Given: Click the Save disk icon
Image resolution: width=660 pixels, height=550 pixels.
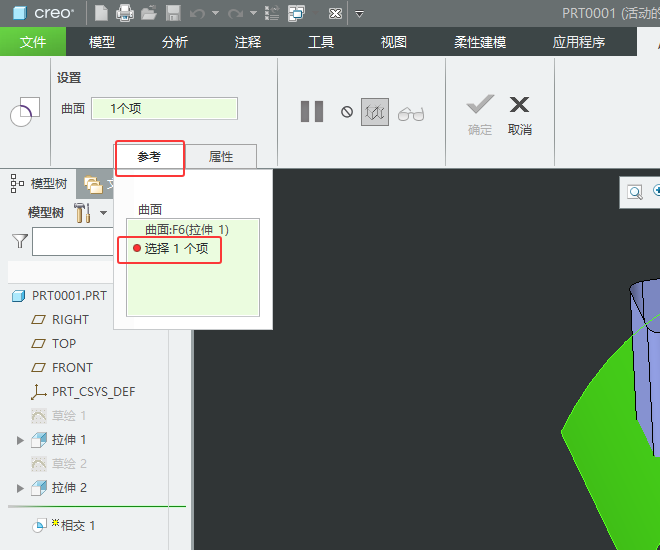Looking at the screenshot, I should coord(173,13).
